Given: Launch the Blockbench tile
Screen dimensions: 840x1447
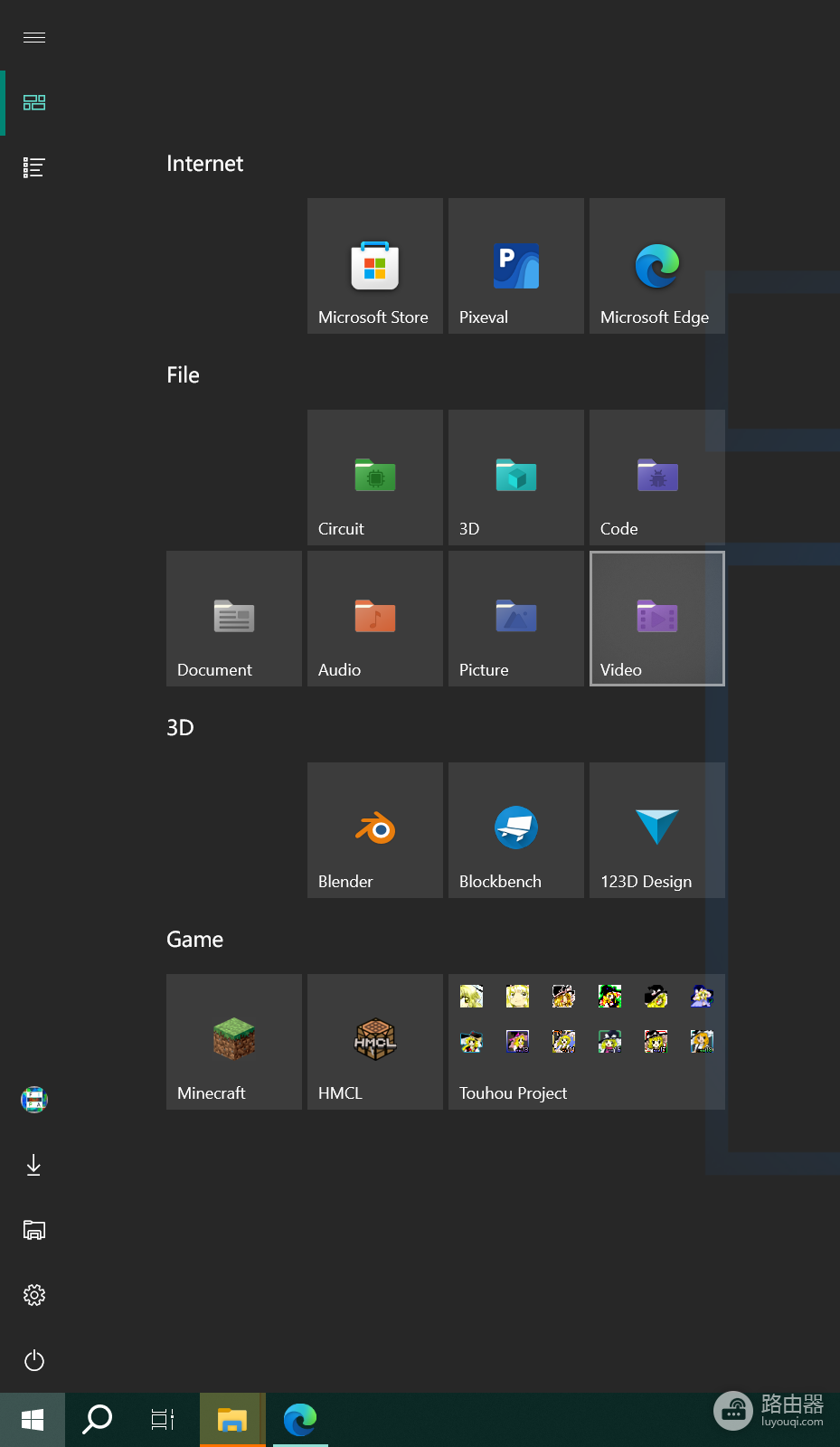Looking at the screenshot, I should [x=516, y=830].
